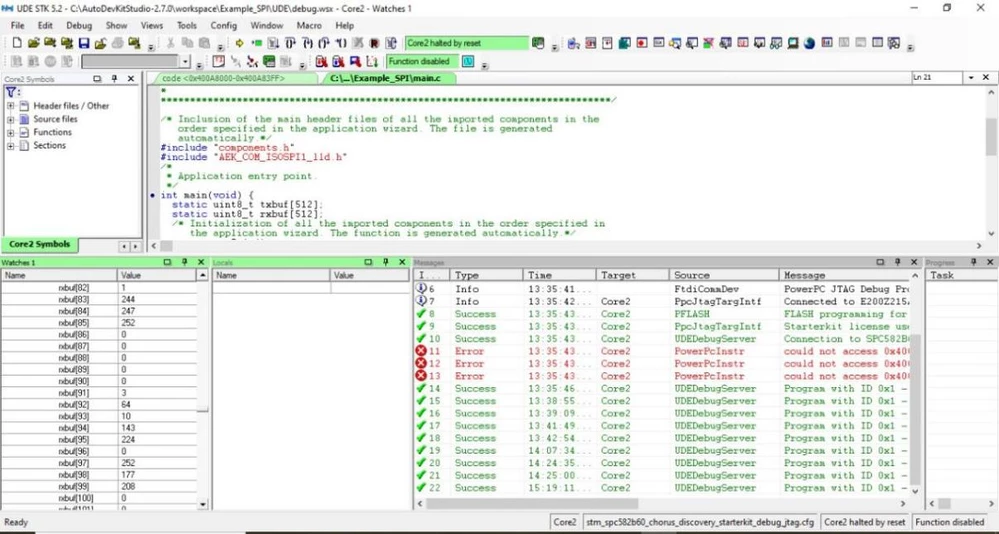The width and height of the screenshot is (999, 534).
Task: Click the scissors Cut icon
Action: pos(171,43)
